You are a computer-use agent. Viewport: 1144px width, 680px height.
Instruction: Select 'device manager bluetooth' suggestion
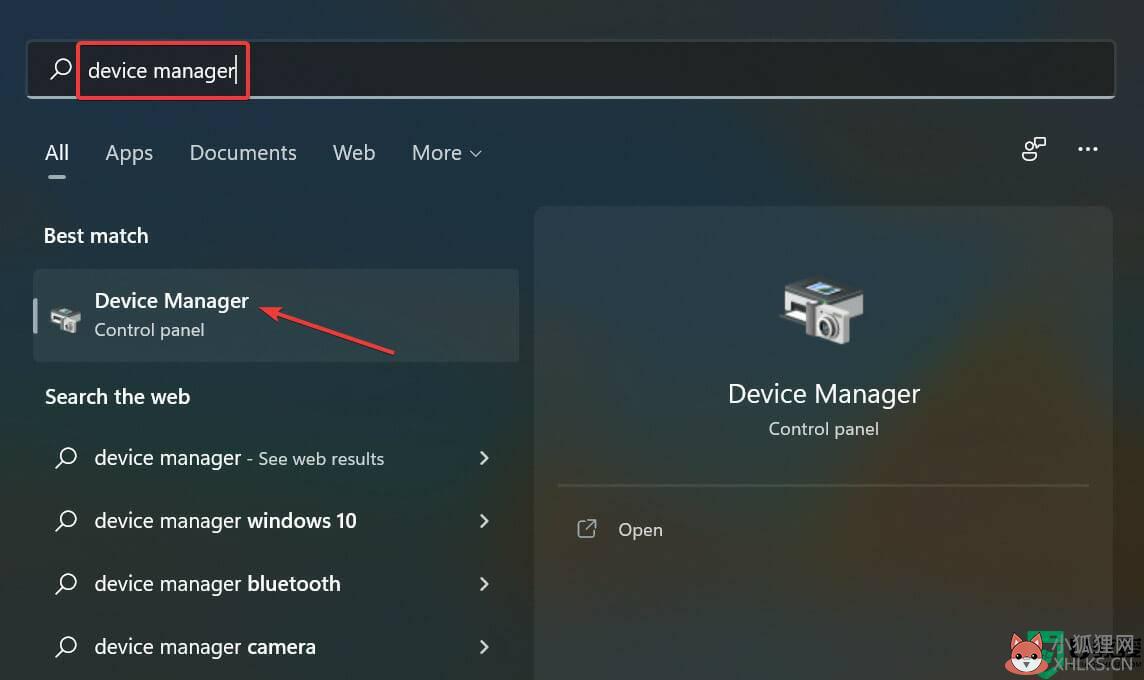coord(276,584)
